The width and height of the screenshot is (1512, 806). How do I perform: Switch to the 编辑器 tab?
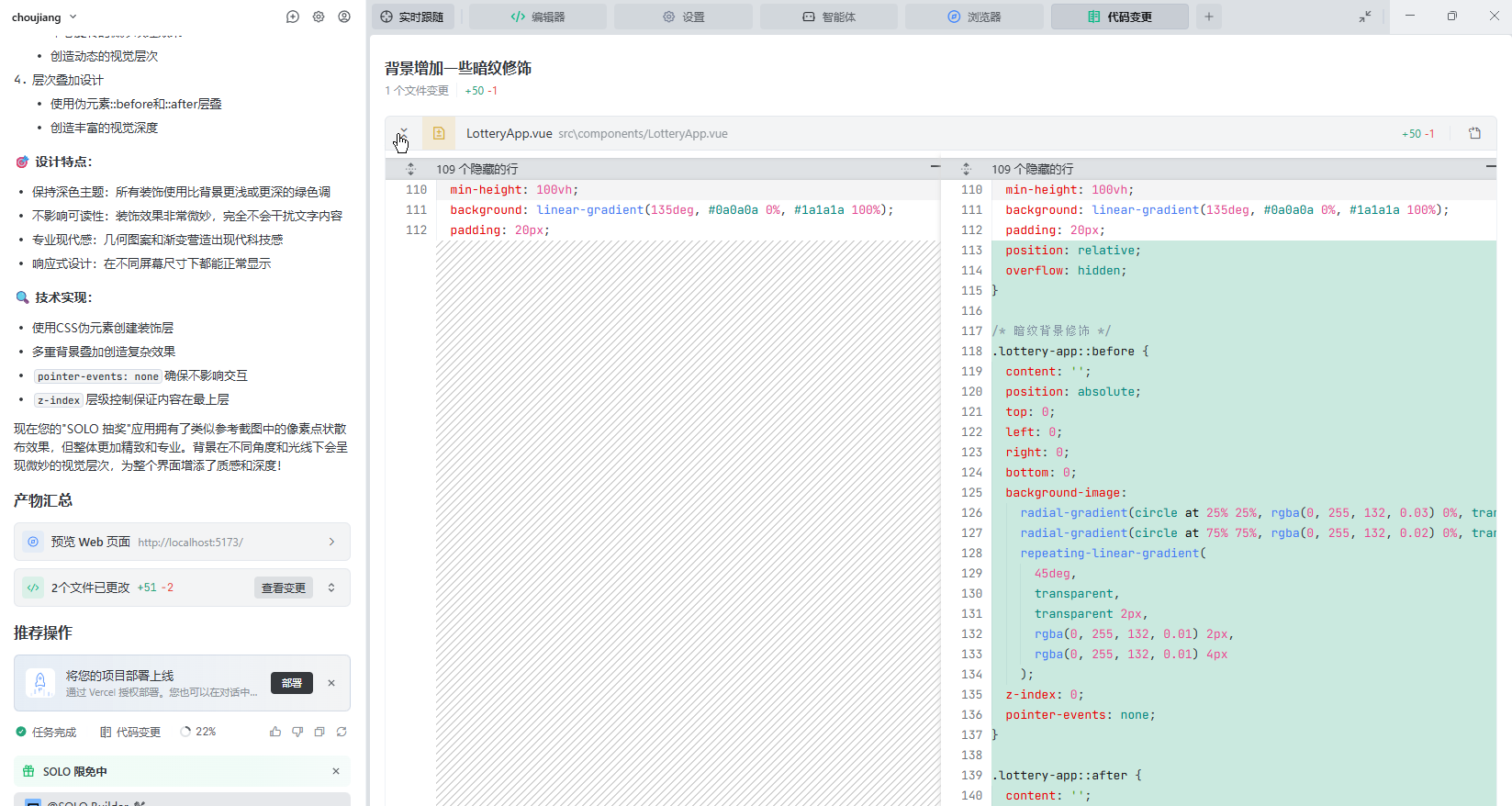[538, 17]
